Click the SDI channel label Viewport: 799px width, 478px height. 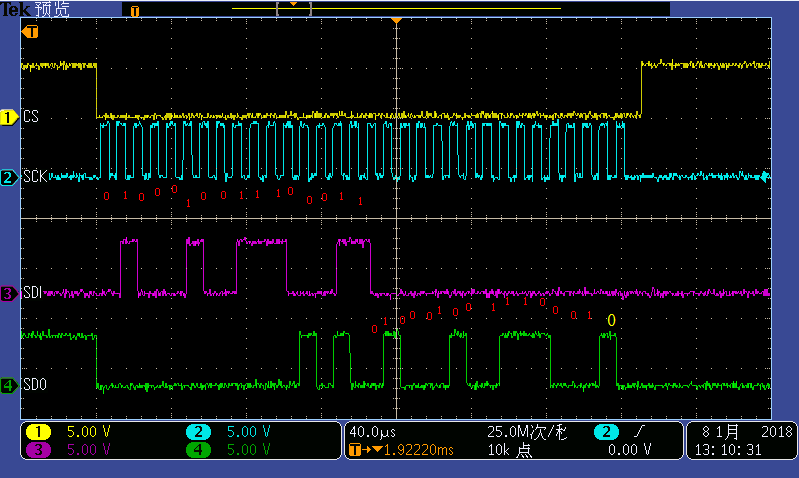point(32,293)
